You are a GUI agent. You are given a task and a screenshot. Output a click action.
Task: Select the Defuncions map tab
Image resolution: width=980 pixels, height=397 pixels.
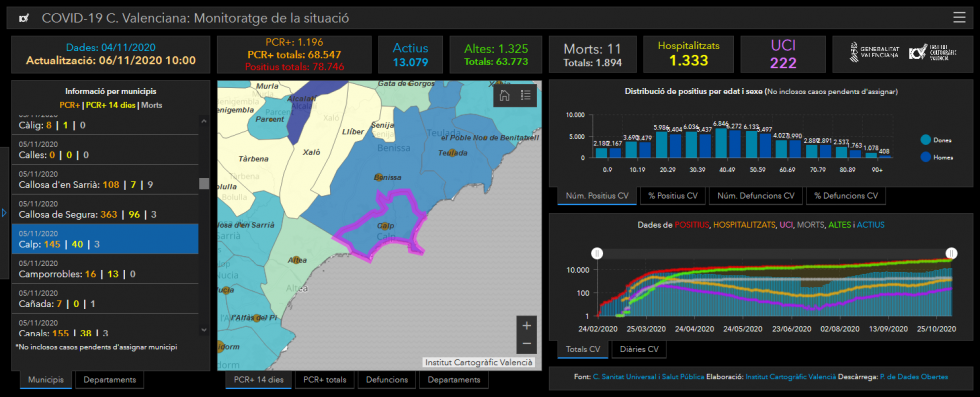click(x=387, y=379)
